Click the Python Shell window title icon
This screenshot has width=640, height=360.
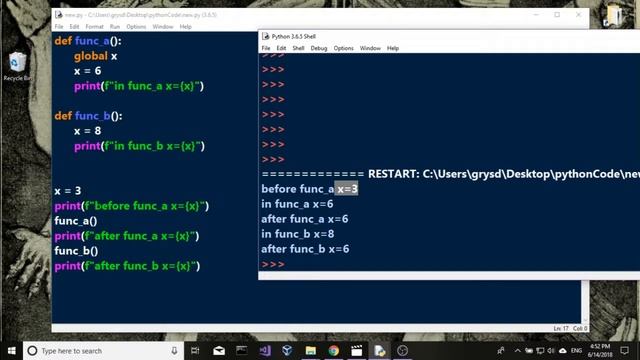[266, 36]
